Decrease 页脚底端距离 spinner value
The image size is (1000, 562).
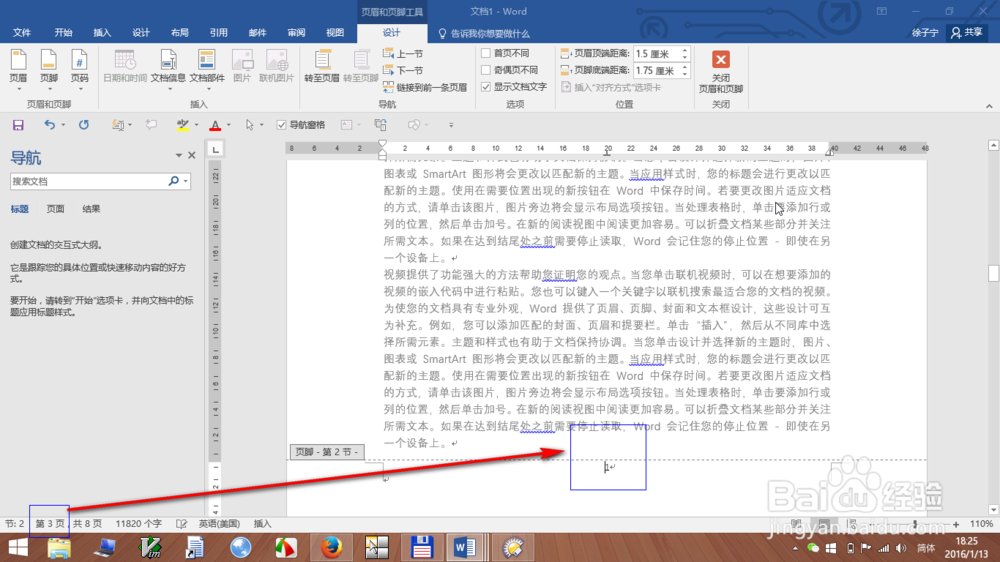tap(685, 74)
